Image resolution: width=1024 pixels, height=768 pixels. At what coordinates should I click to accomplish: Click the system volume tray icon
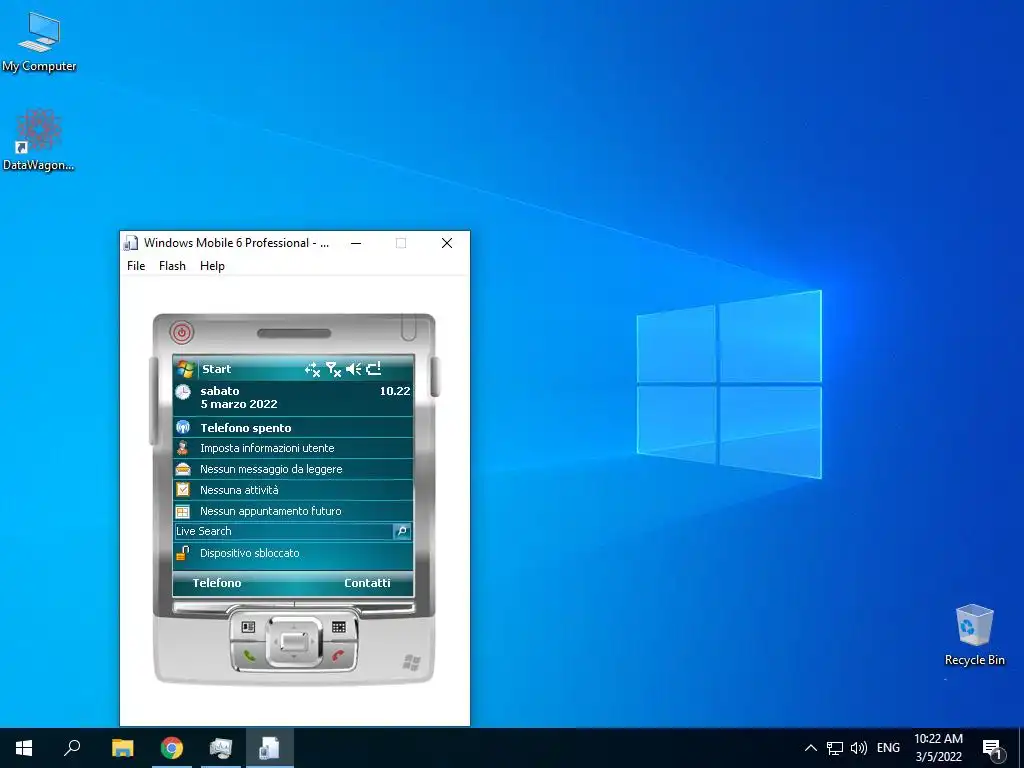[x=859, y=748]
